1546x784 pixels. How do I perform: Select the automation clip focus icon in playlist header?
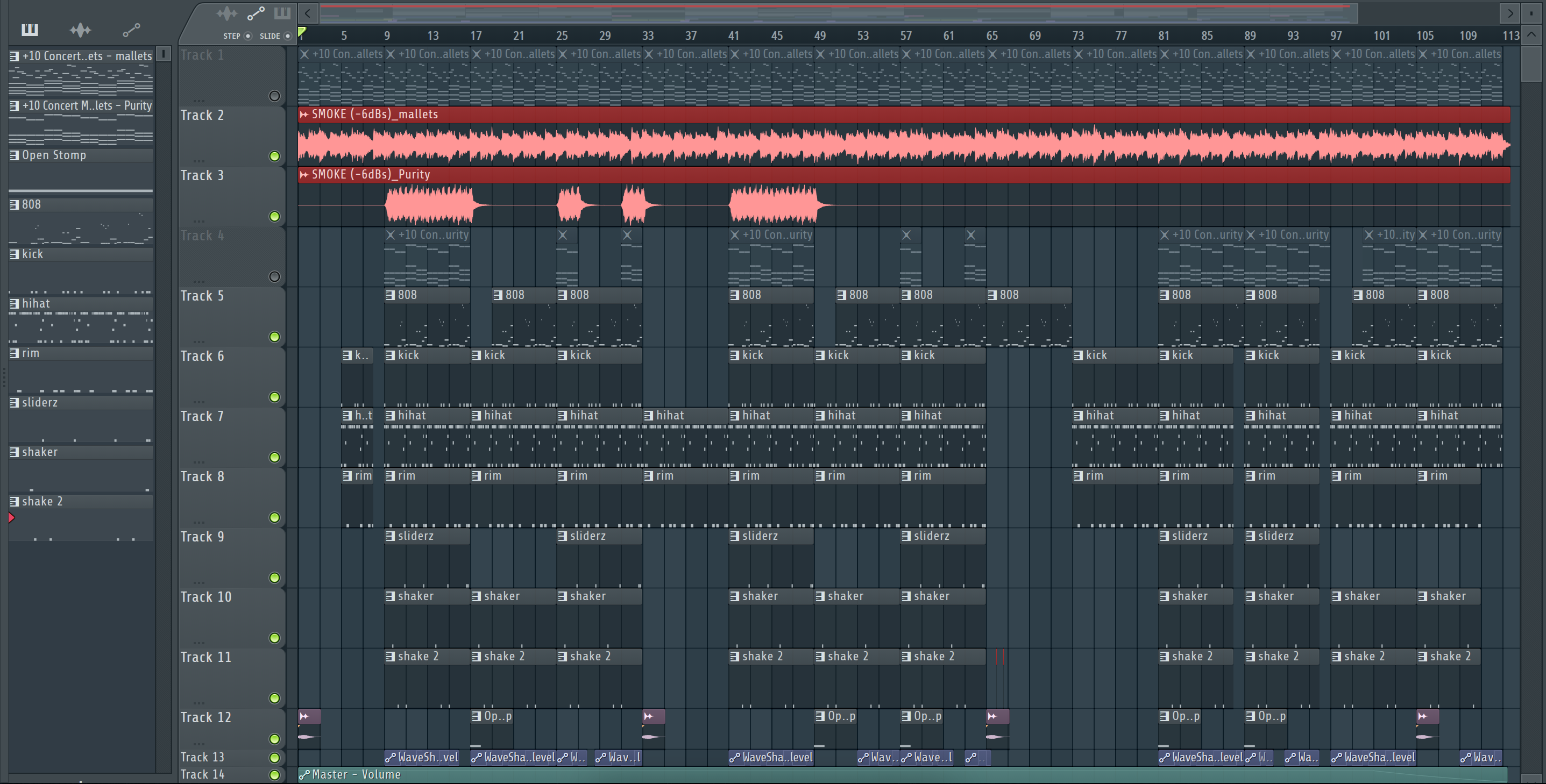click(x=256, y=13)
